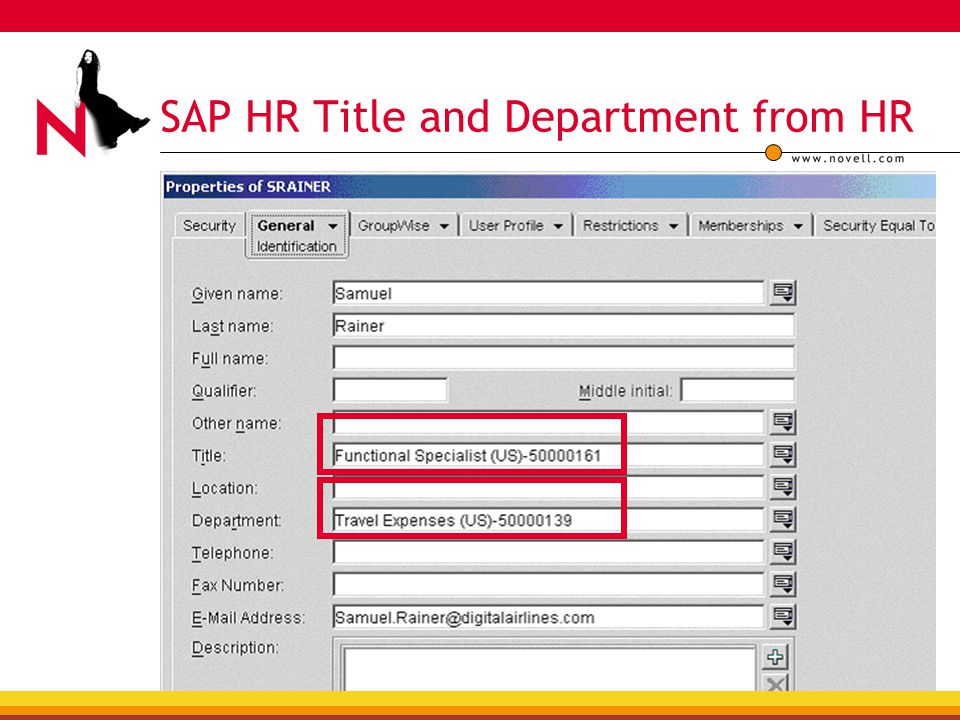Click the empty Fax Number field
The image size is (960, 720).
coord(549,585)
